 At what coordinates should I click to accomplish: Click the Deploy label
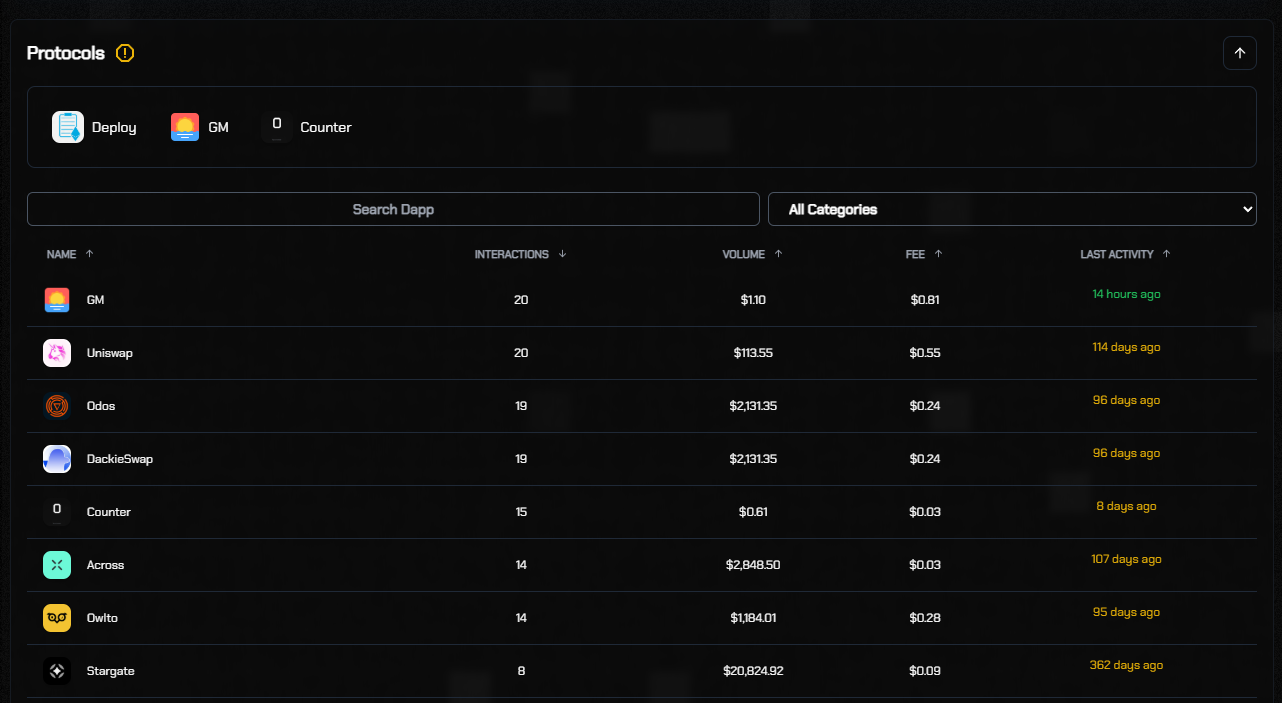coord(114,127)
